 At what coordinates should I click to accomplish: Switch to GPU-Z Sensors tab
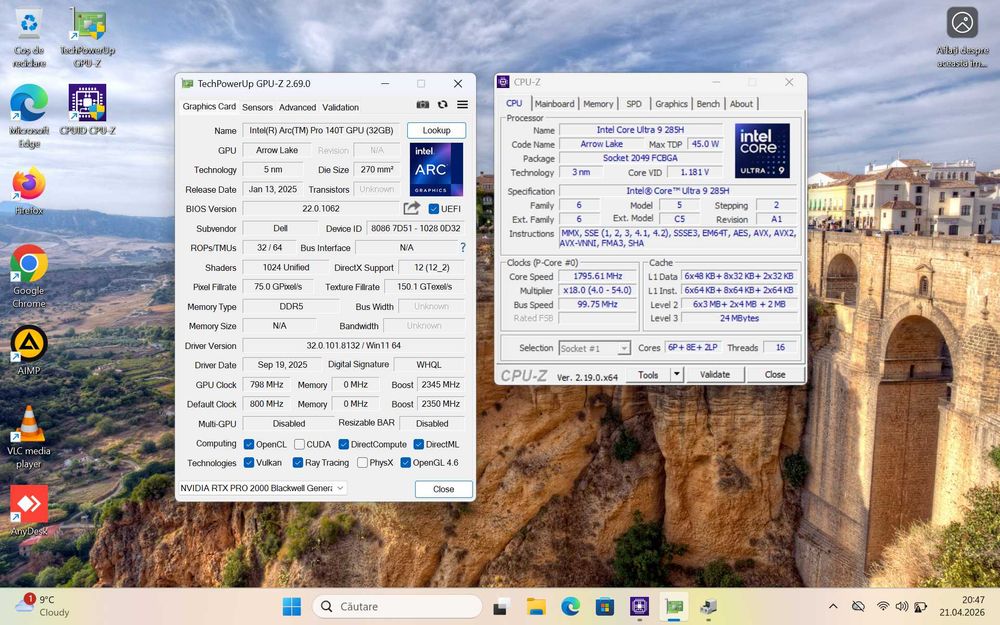(257, 107)
